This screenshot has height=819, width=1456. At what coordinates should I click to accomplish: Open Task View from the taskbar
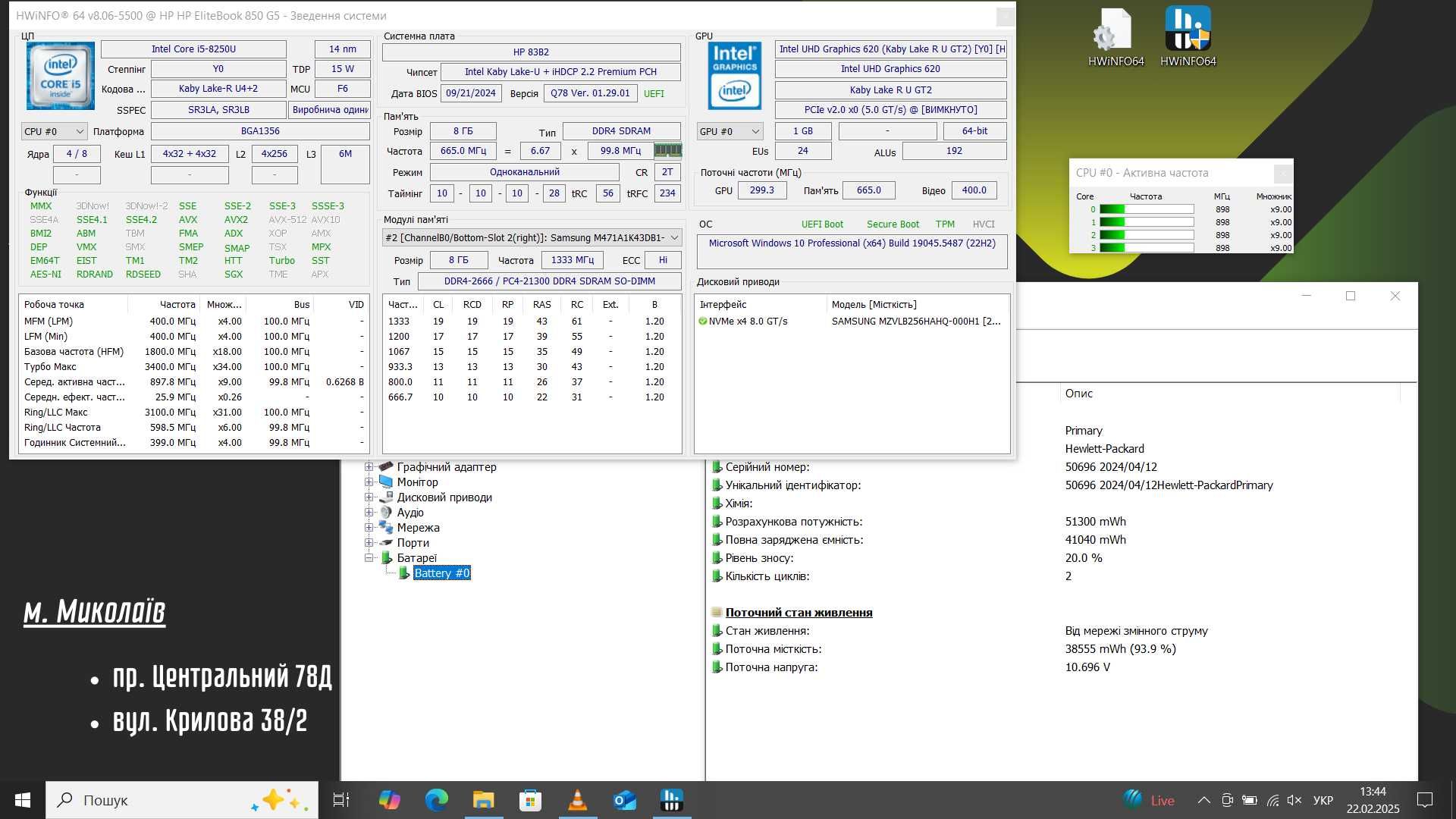341,800
